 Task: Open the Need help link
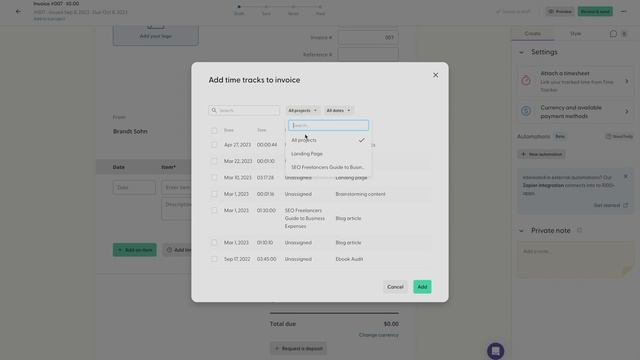click(x=619, y=136)
